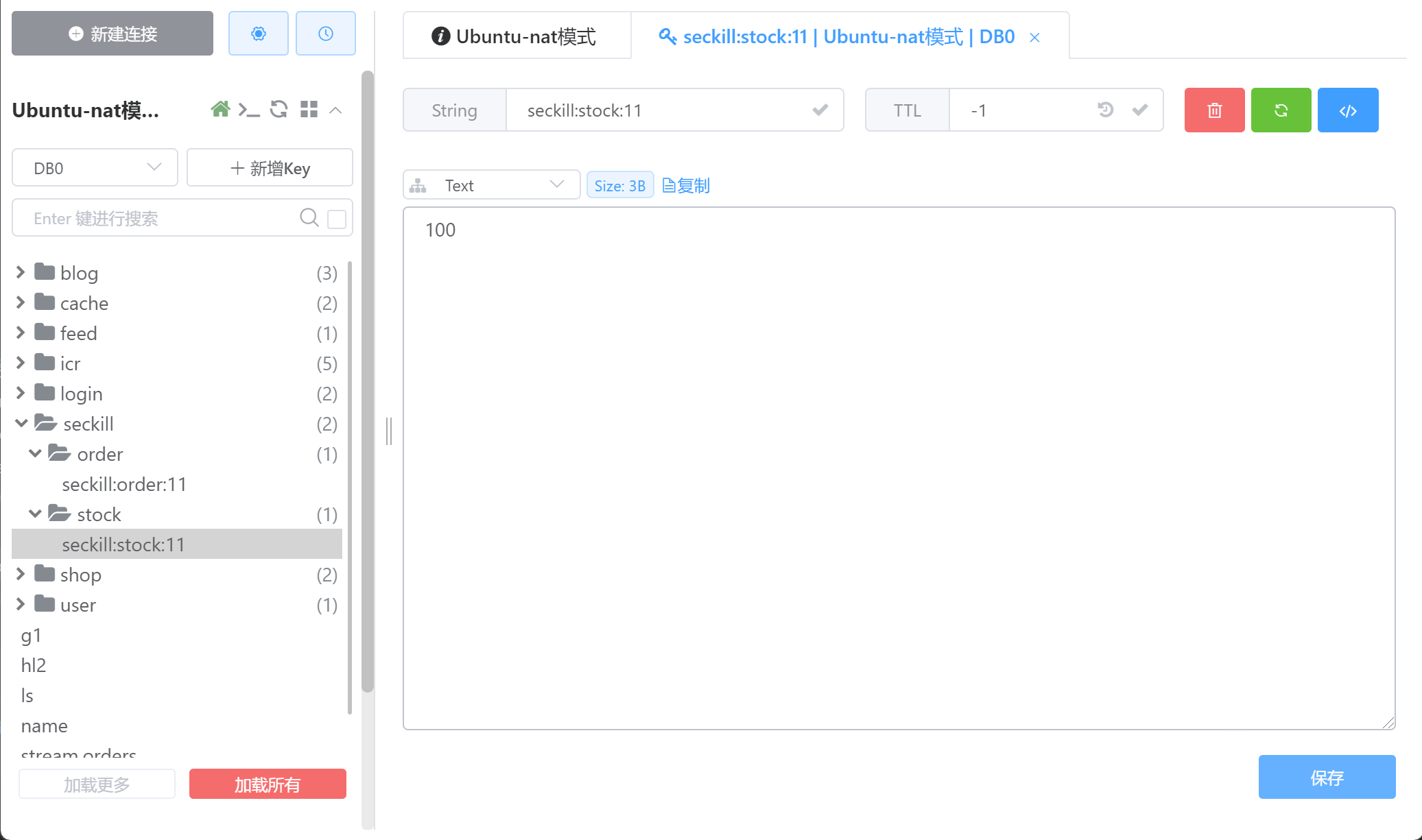
Task: Click the 保存 save button
Action: click(1326, 777)
